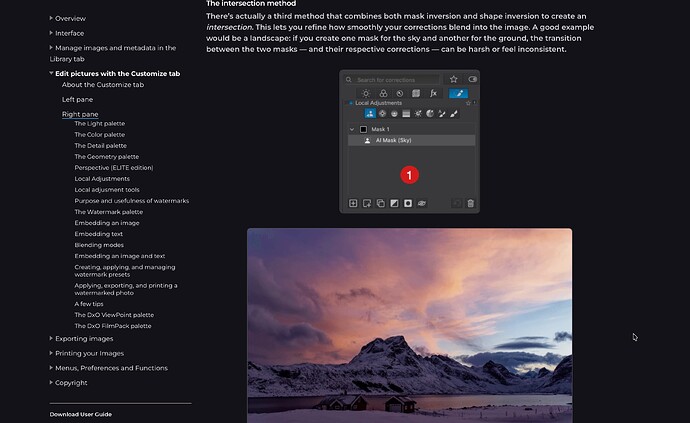Screen dimensions: 690x423
Task: Select the AI Mask (Sky) row
Action: coord(410,141)
